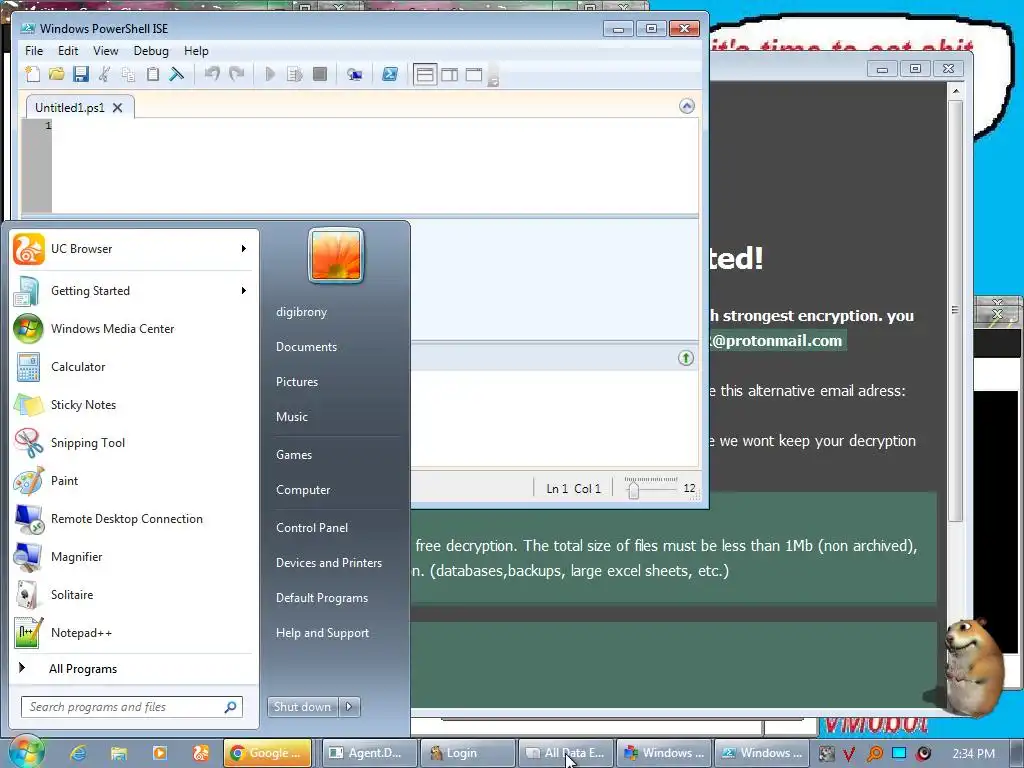Image resolution: width=1024 pixels, height=768 pixels.
Task: Open Windows Media Center
Action: 132,328
